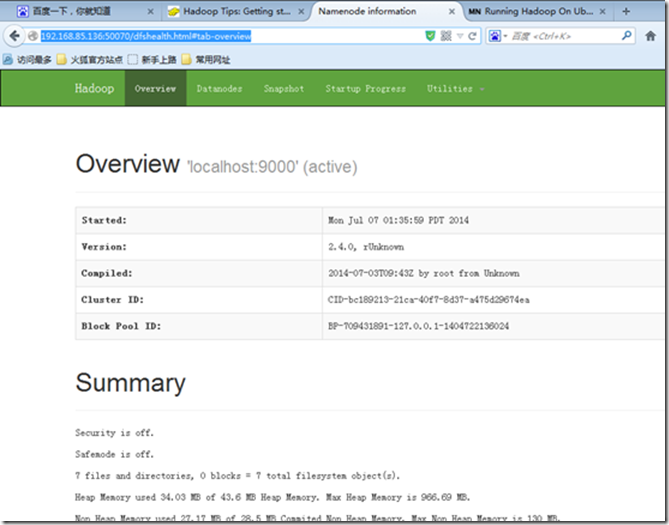Open the 访问最多 bookmark
The height and width of the screenshot is (525, 669).
click(27, 60)
